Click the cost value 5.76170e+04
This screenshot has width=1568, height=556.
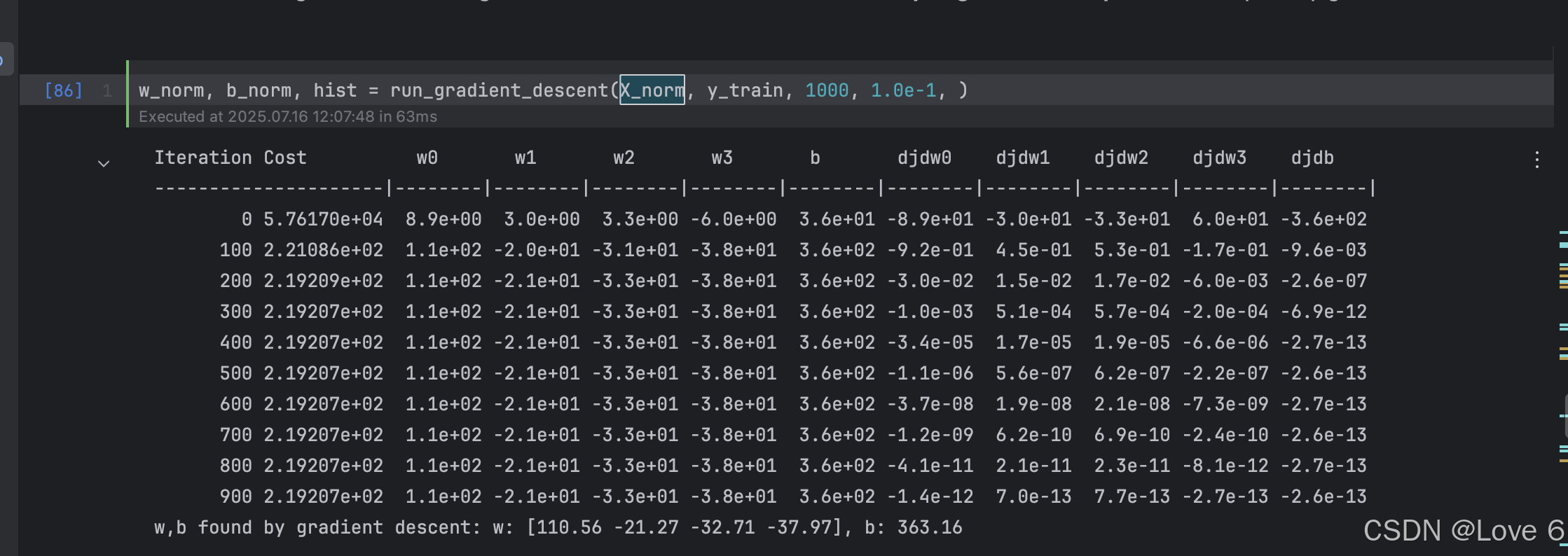coord(323,219)
